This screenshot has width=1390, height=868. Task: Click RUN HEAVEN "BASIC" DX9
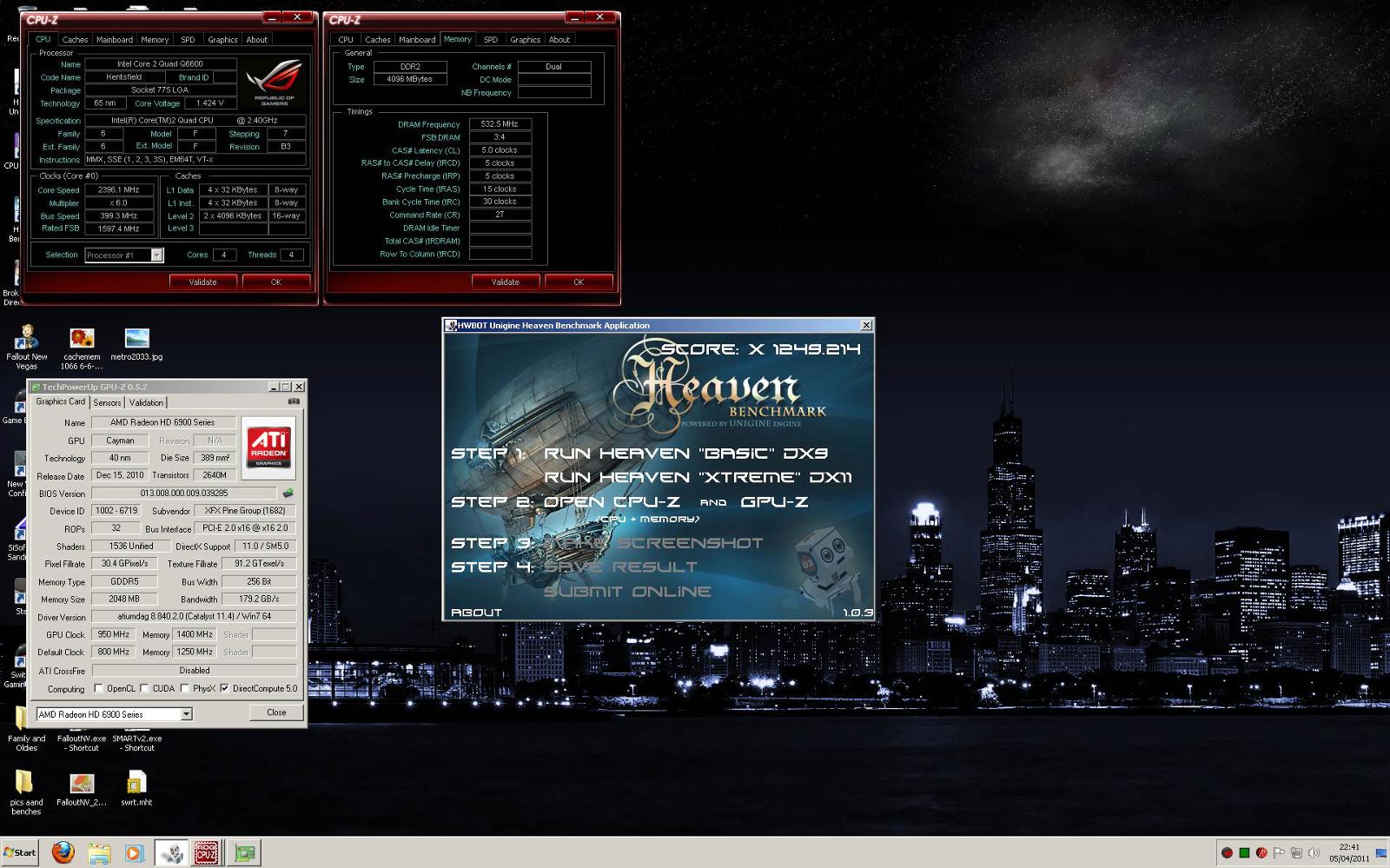pos(685,454)
